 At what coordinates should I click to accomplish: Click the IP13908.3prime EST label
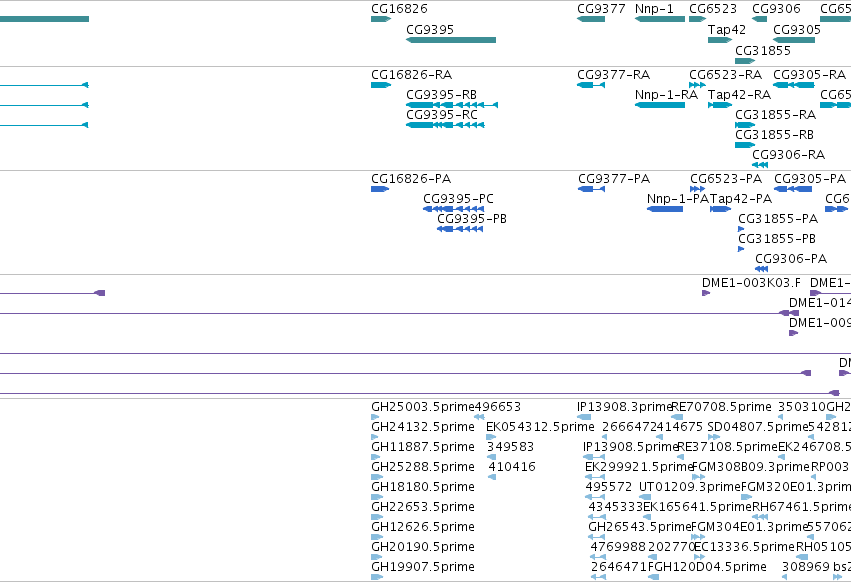[x=625, y=407]
